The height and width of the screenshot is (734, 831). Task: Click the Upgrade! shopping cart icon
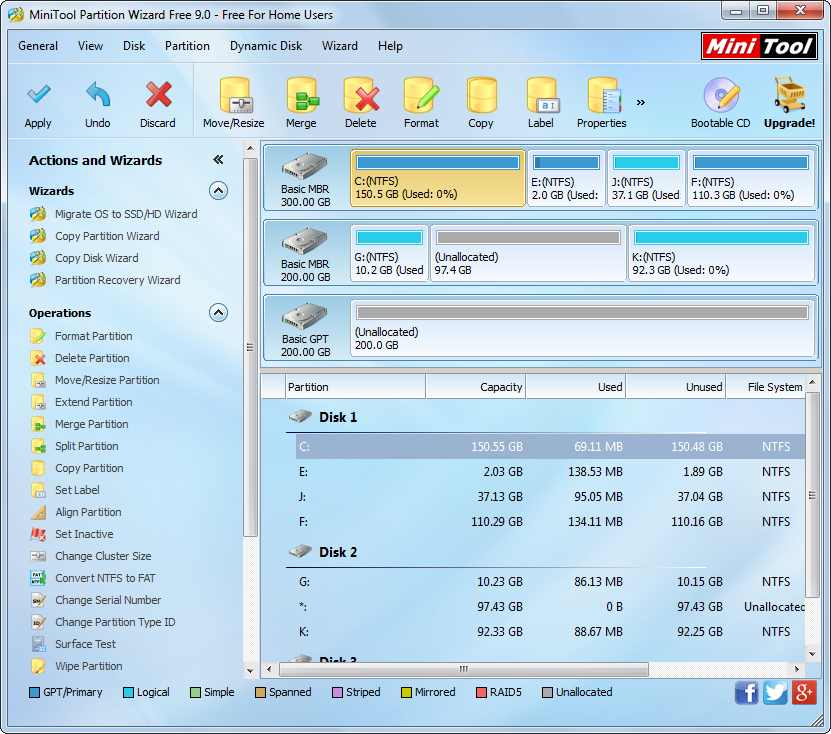point(790,95)
